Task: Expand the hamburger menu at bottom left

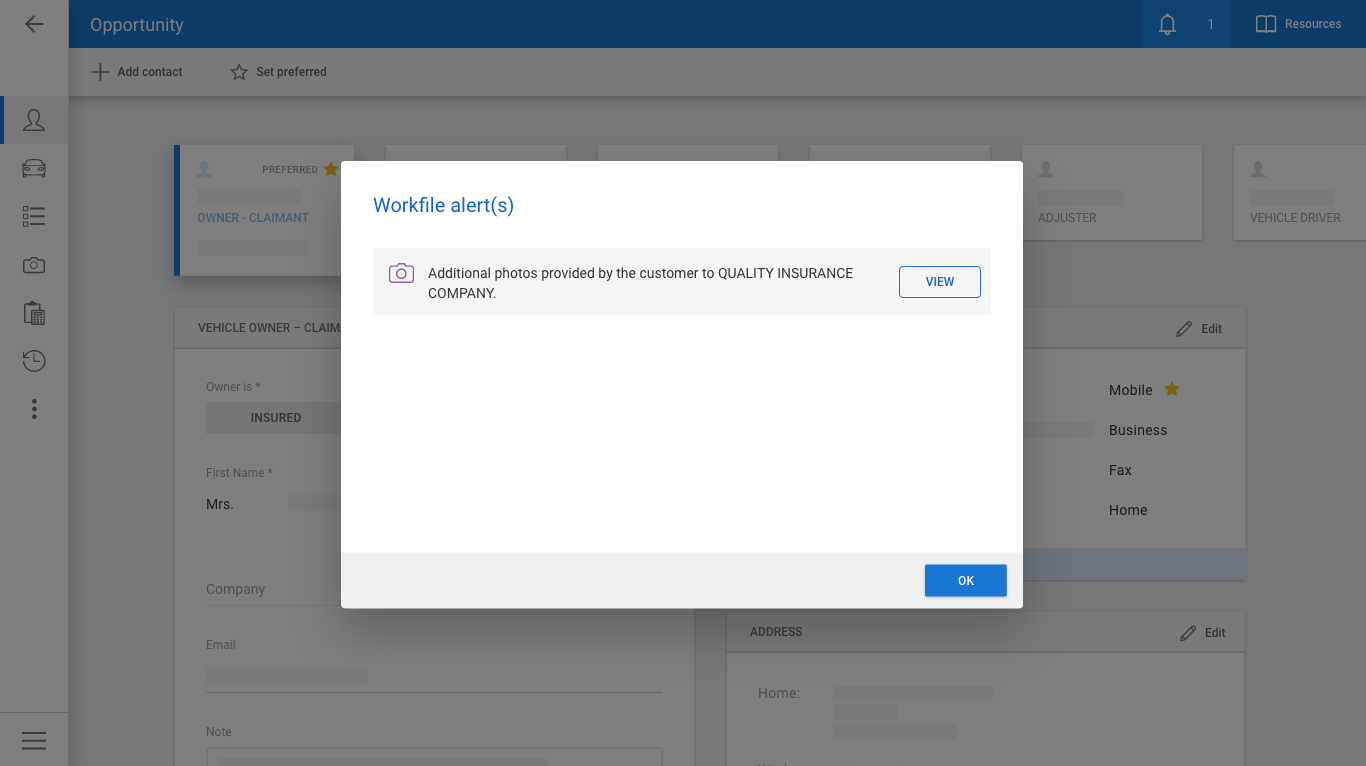Action: coord(34,740)
